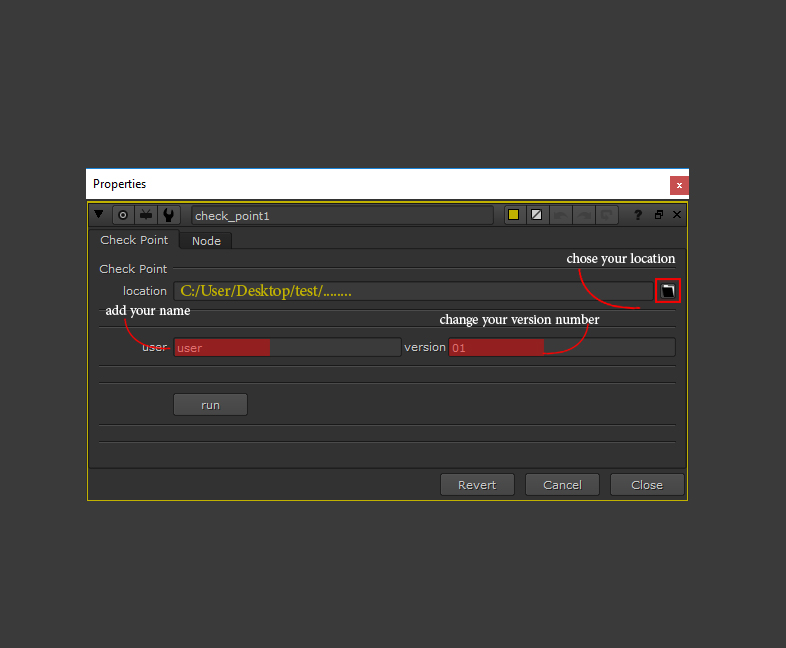This screenshot has height=648, width=786.
Task: Click the undo arrow icon
Action: tap(561, 215)
